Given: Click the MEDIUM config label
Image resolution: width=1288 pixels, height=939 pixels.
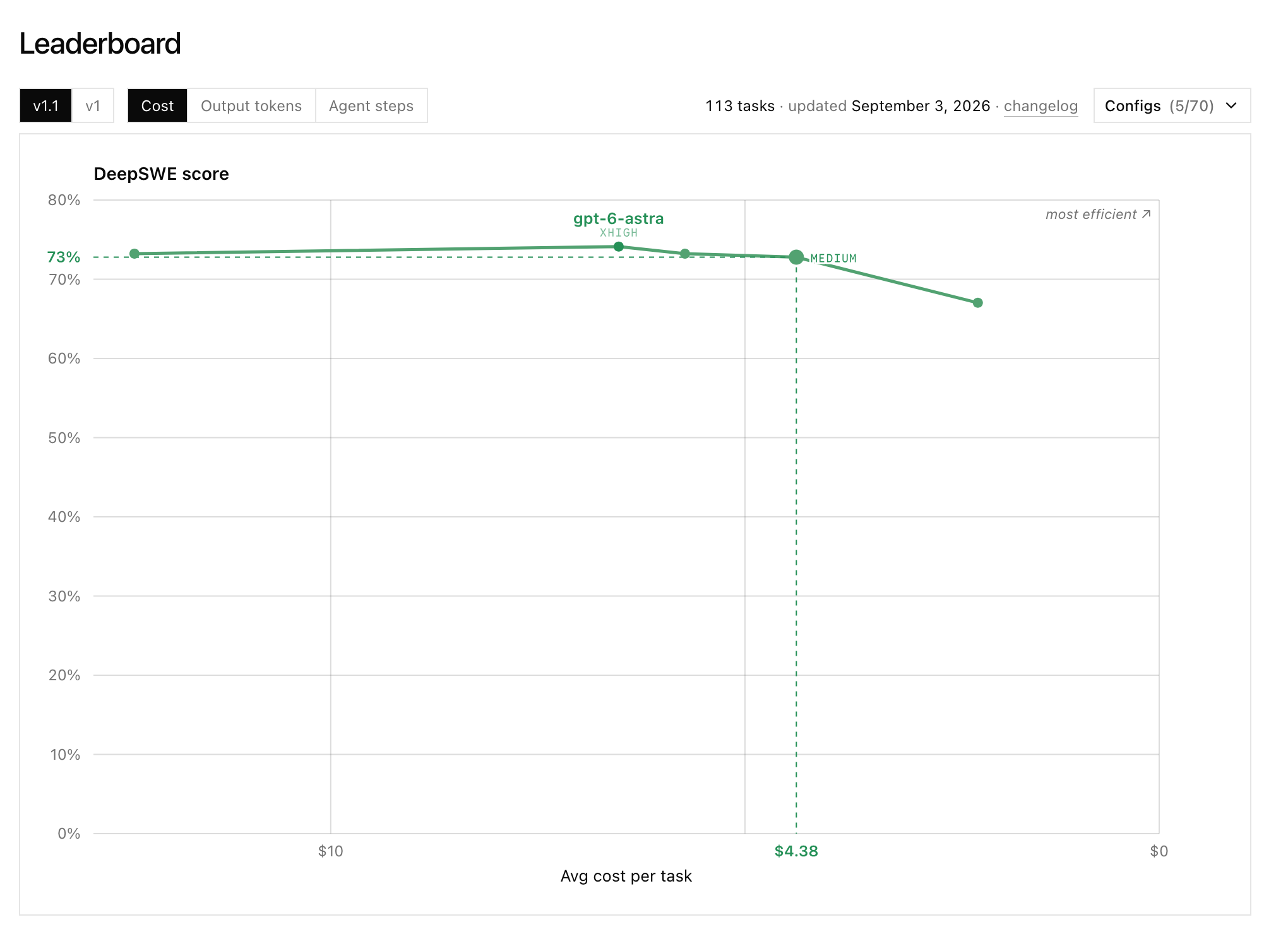Looking at the screenshot, I should [833, 258].
